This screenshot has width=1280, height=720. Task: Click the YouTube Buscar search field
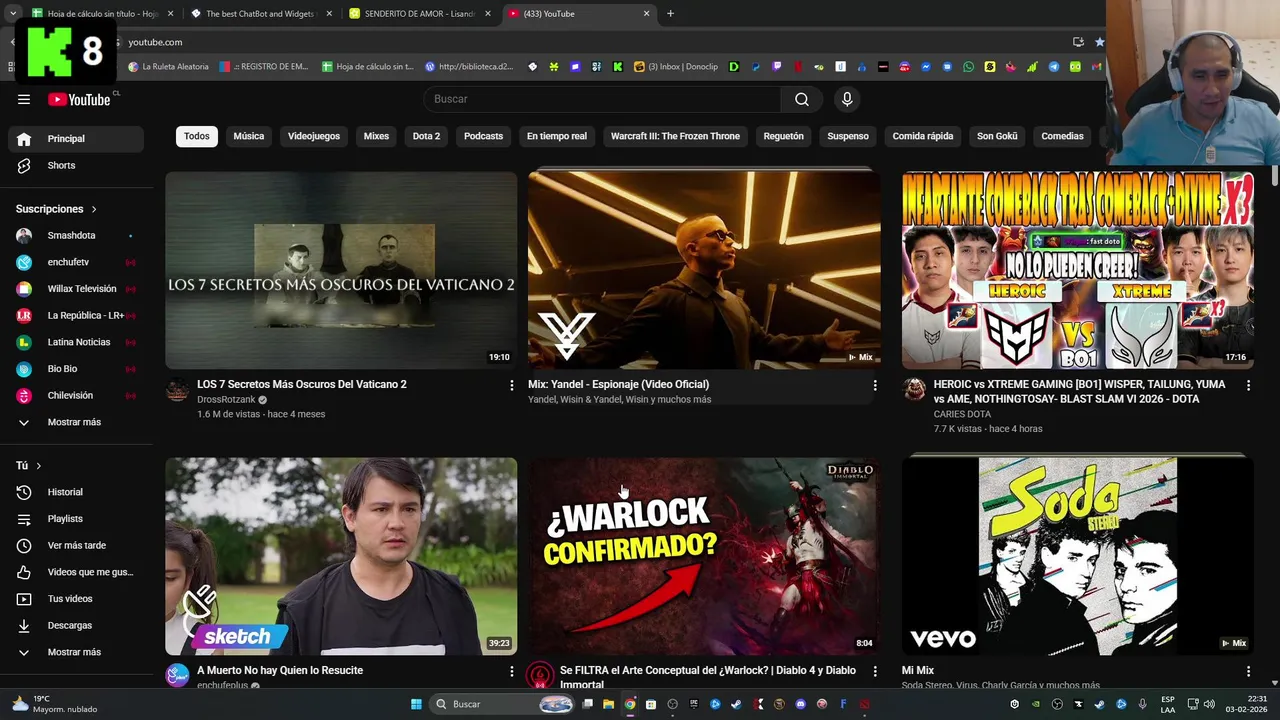(x=602, y=99)
